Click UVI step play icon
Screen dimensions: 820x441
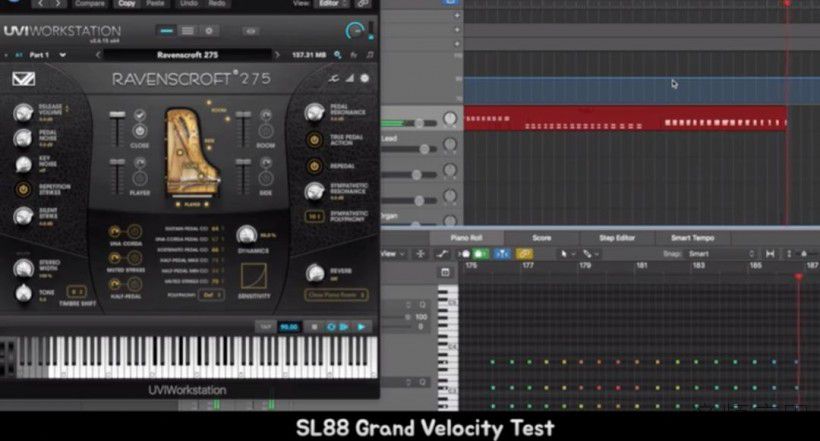tap(344, 327)
